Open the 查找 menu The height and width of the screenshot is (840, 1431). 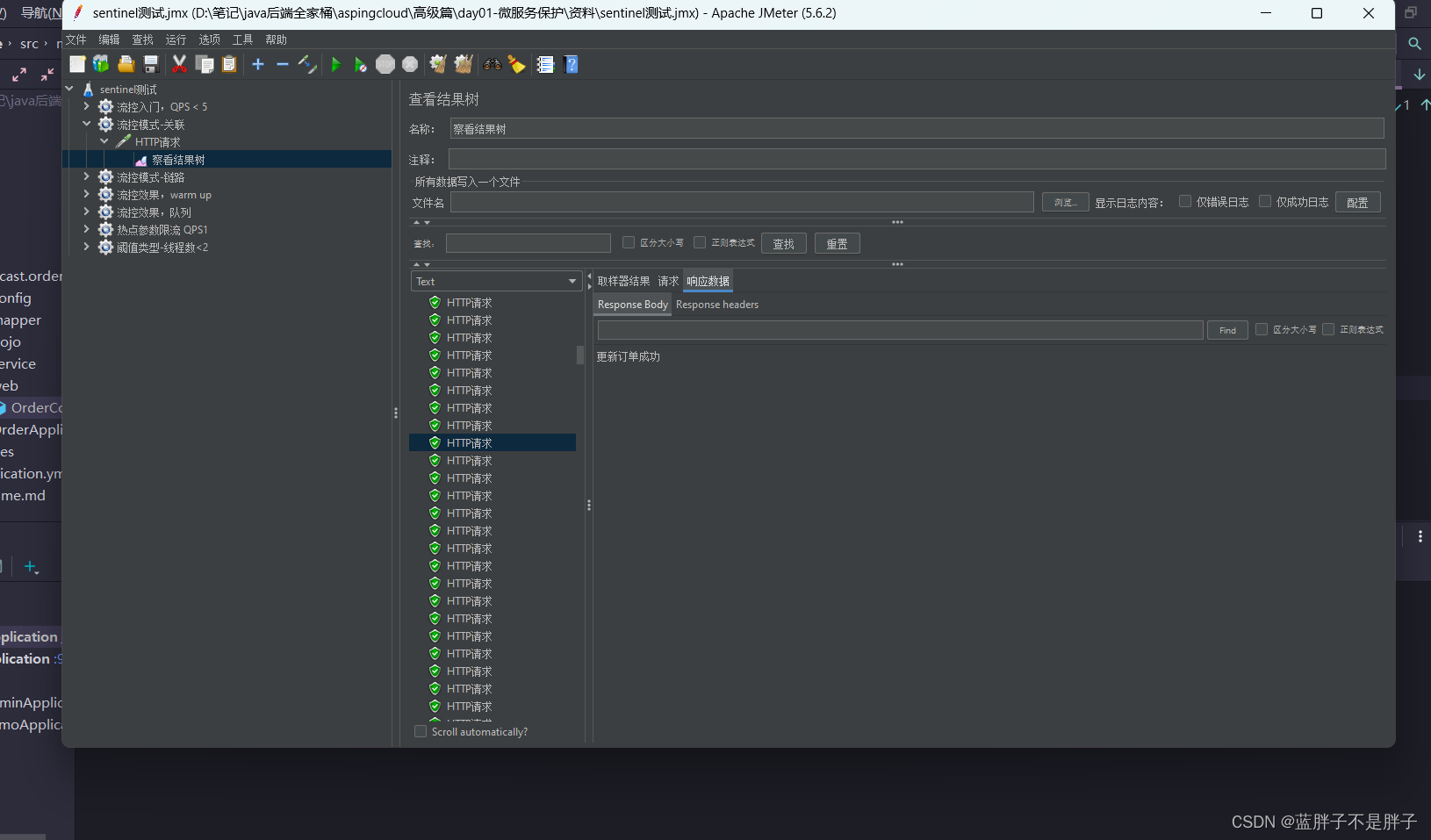pos(142,39)
